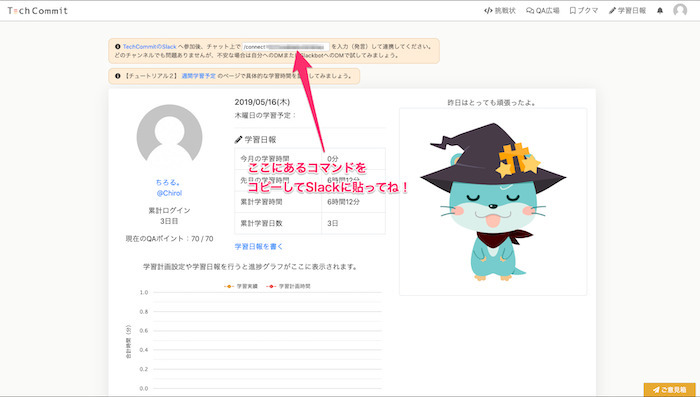
Task: Go to ブクマ bookmarks menu item
Action: [583, 11]
